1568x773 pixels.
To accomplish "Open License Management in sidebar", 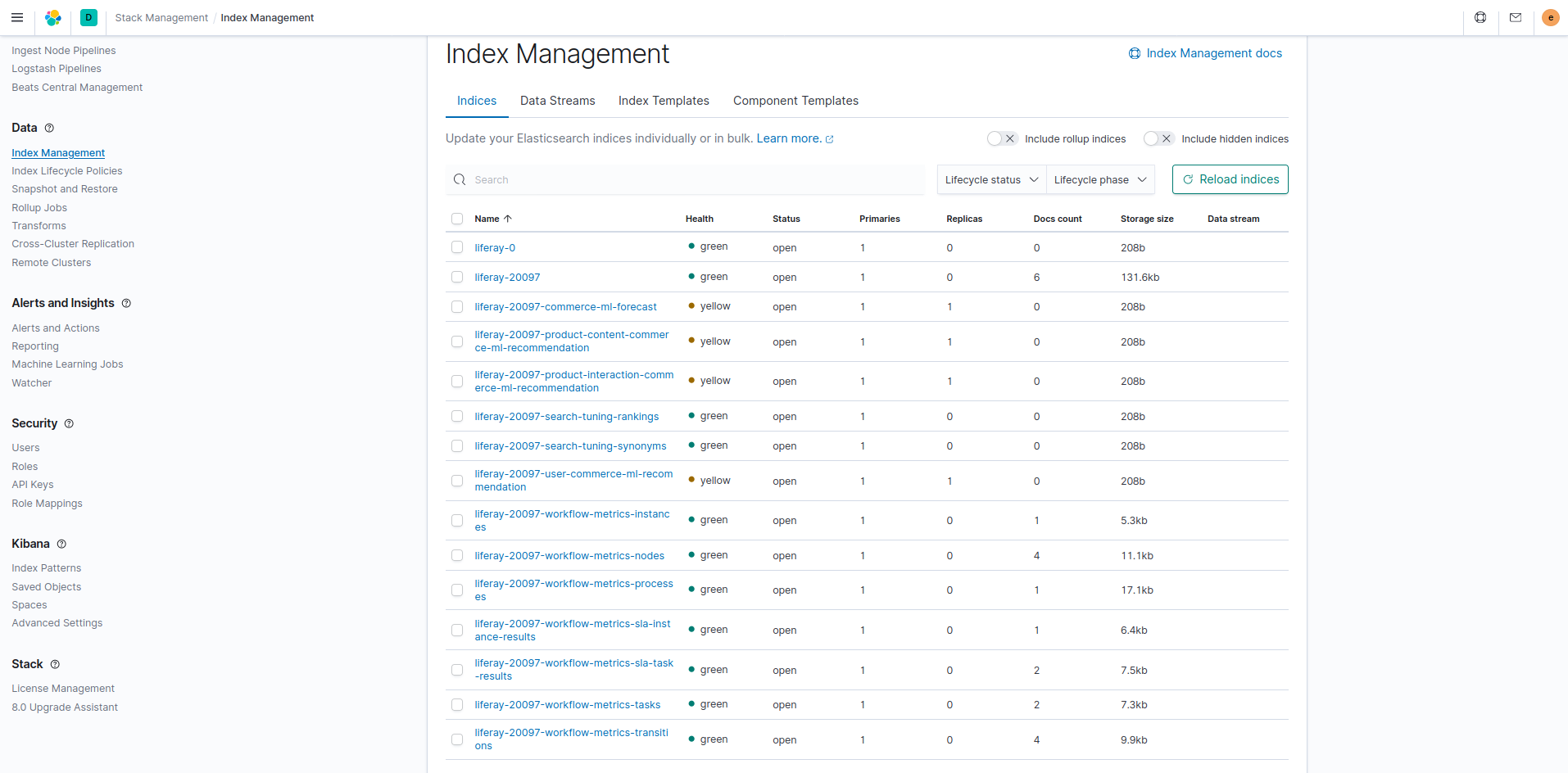I will [63, 689].
